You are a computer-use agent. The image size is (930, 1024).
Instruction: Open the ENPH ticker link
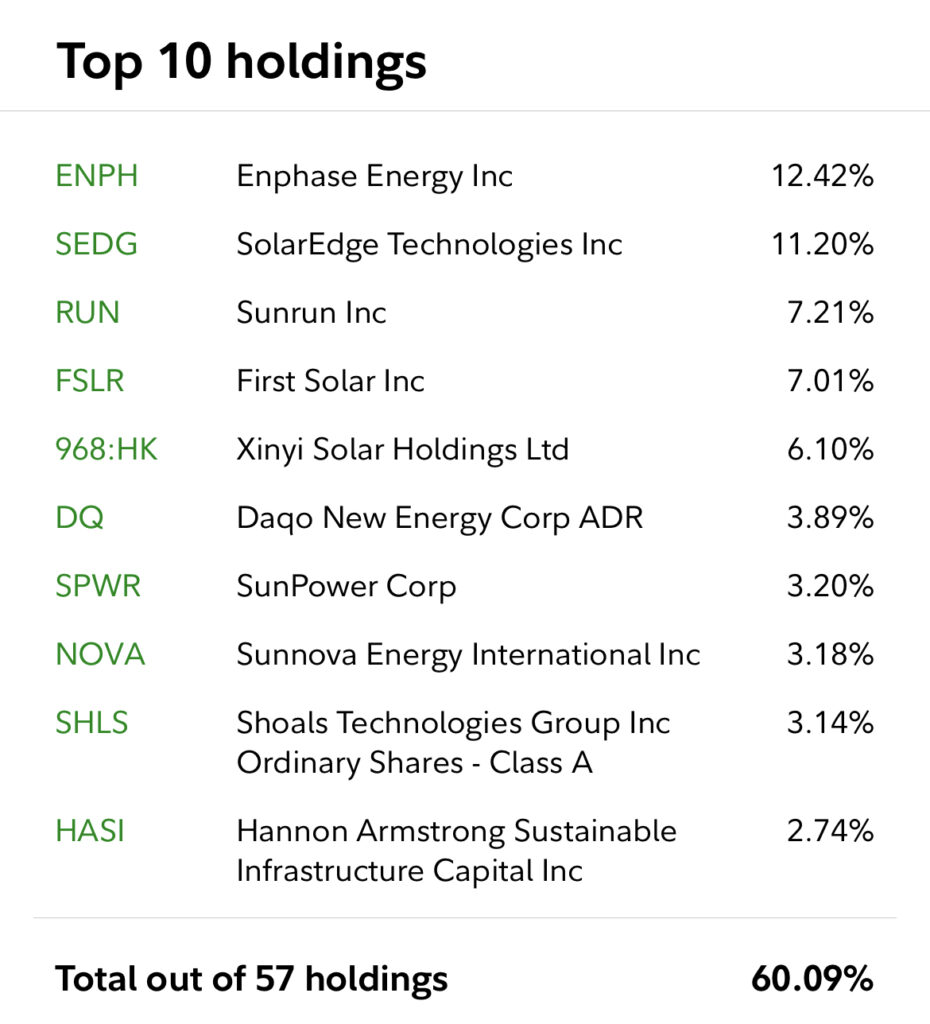point(97,176)
